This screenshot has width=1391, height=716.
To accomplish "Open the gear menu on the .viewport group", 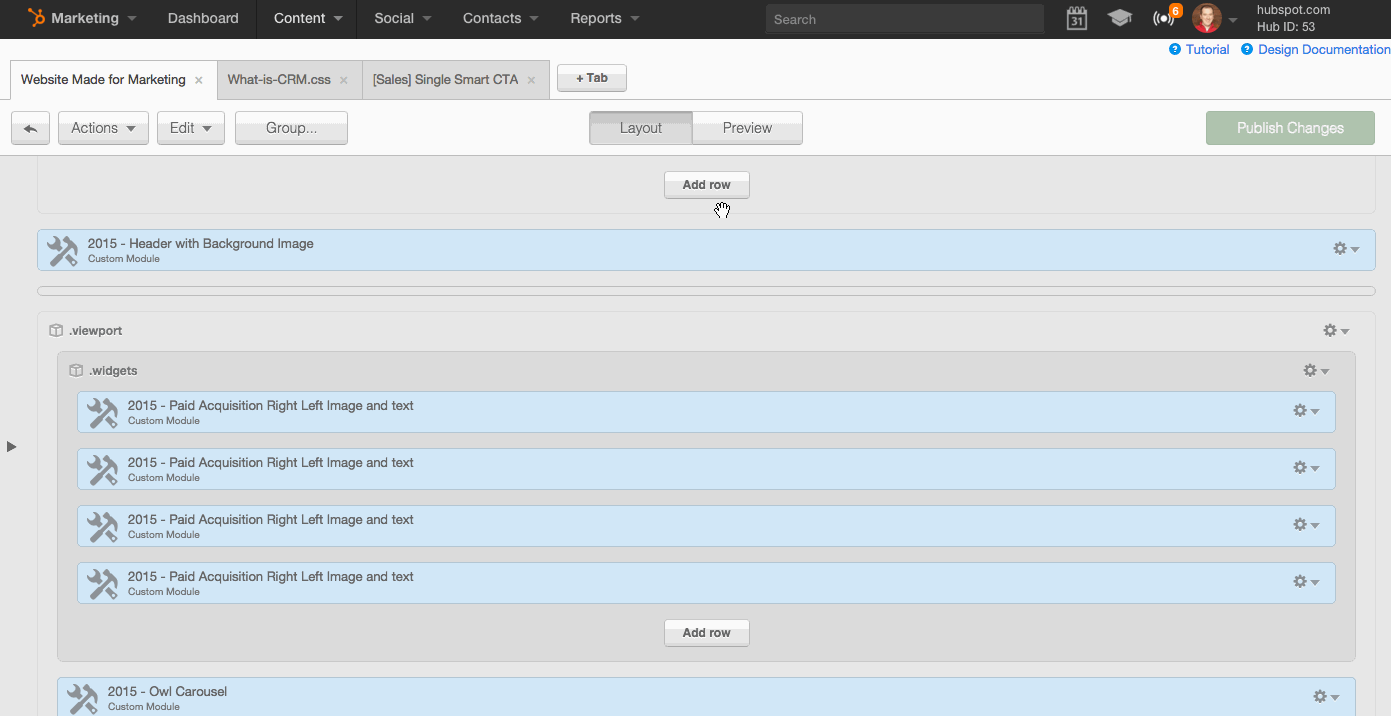I will pyautogui.click(x=1335, y=330).
